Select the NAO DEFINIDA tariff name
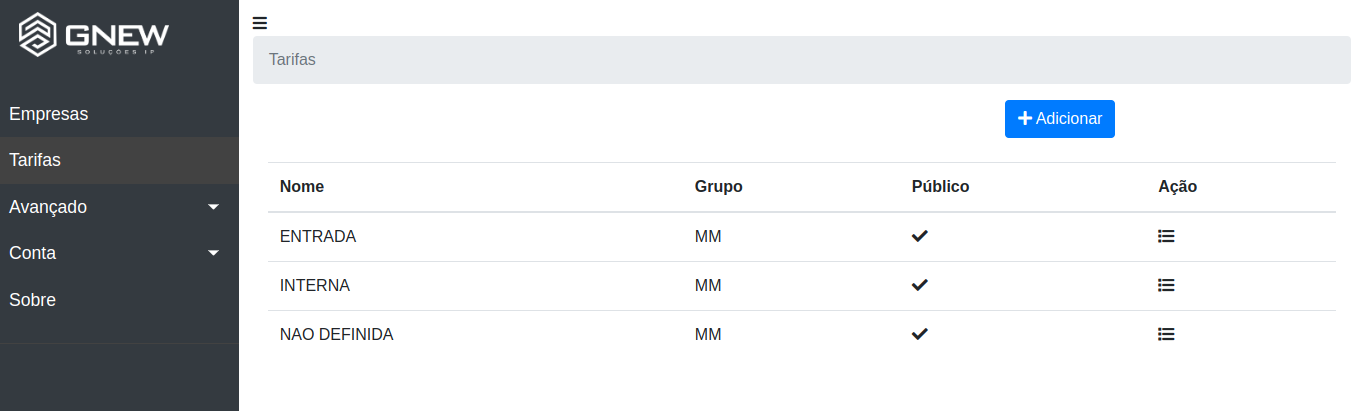Image resolution: width=1355 pixels, height=411 pixels. click(337, 335)
